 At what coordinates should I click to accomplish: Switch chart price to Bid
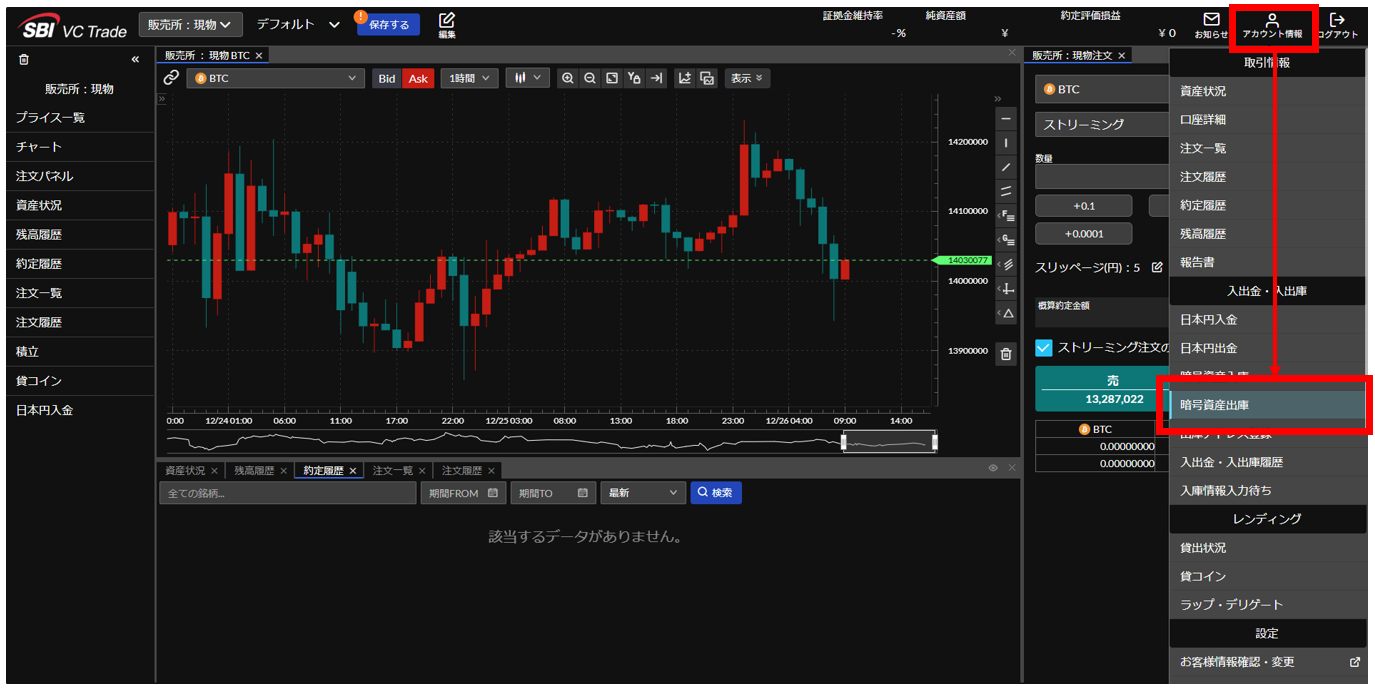[x=387, y=78]
